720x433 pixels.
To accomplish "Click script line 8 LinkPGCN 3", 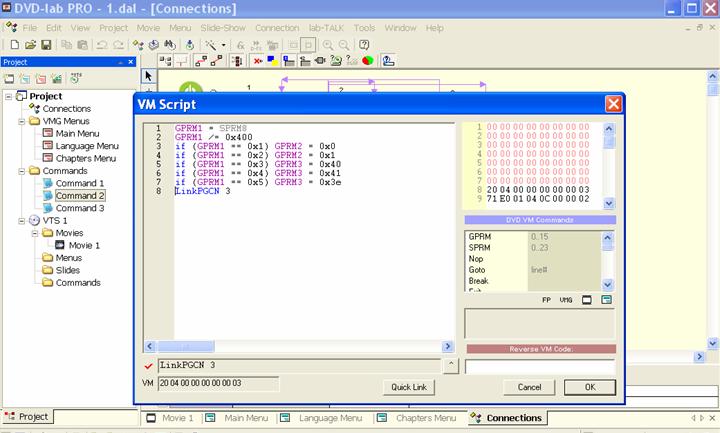I will click(x=202, y=191).
